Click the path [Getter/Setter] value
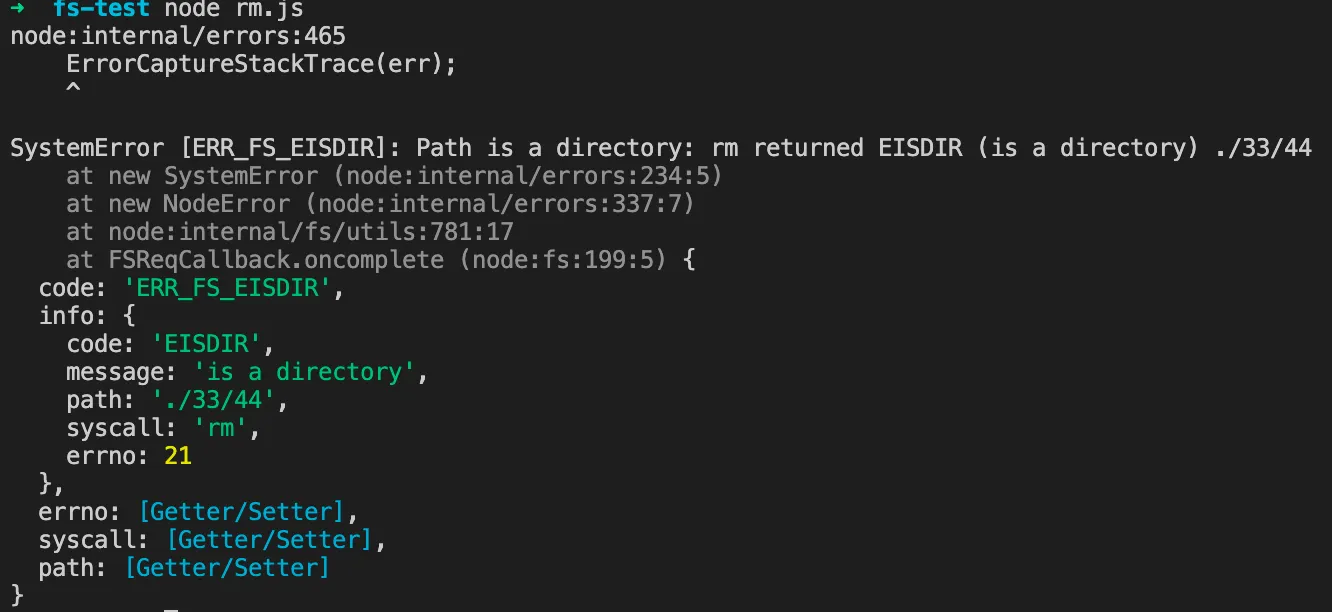1332x612 pixels. pos(227,568)
